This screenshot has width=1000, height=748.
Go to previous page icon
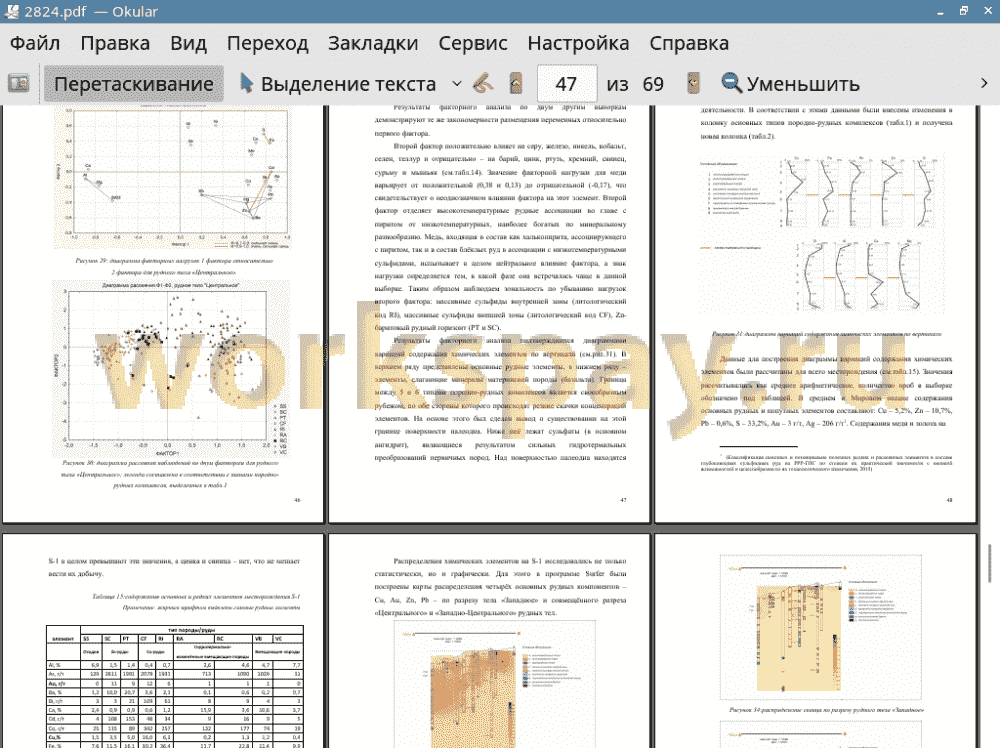point(516,84)
